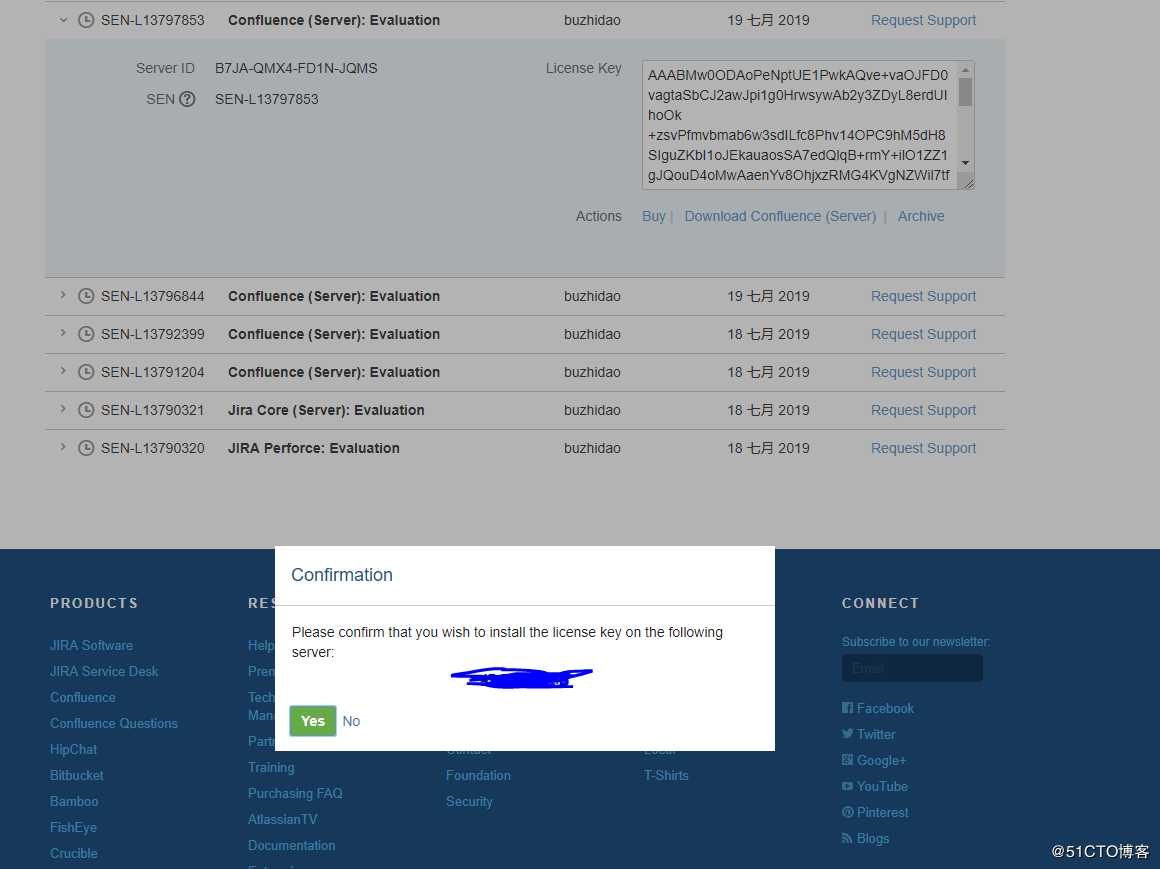
Task: Open Training footer link
Action: tap(272, 767)
